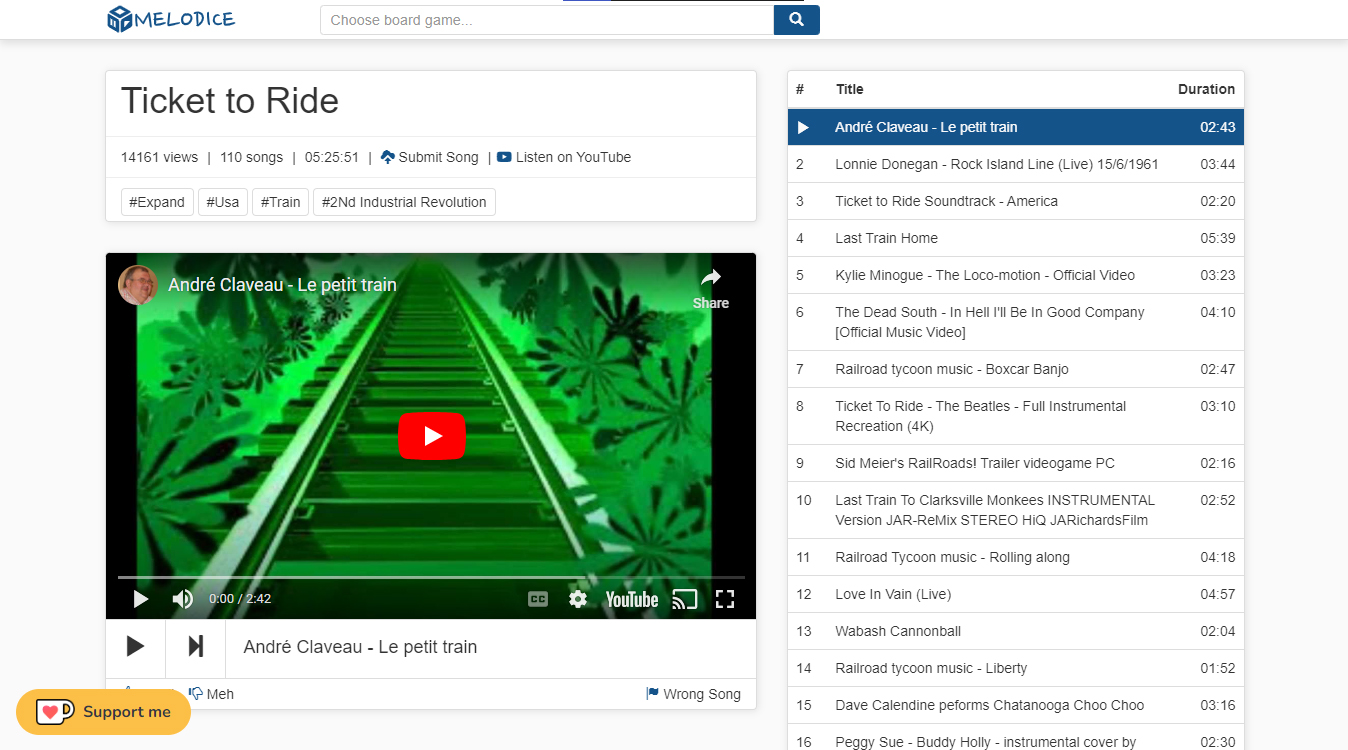1348x750 pixels.
Task: Report Wrong Song flag link
Action: [694, 694]
